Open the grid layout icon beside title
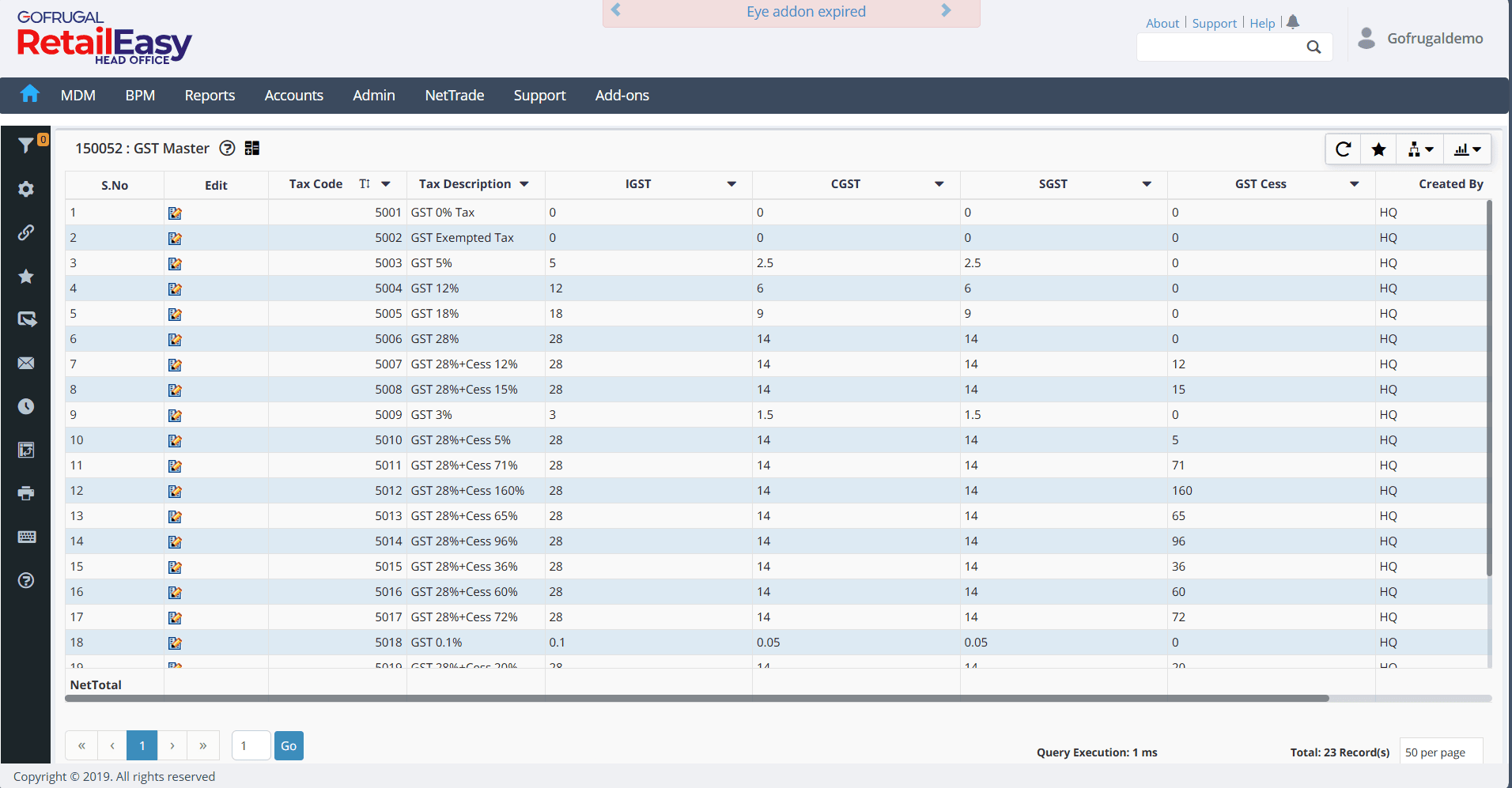 point(252,149)
